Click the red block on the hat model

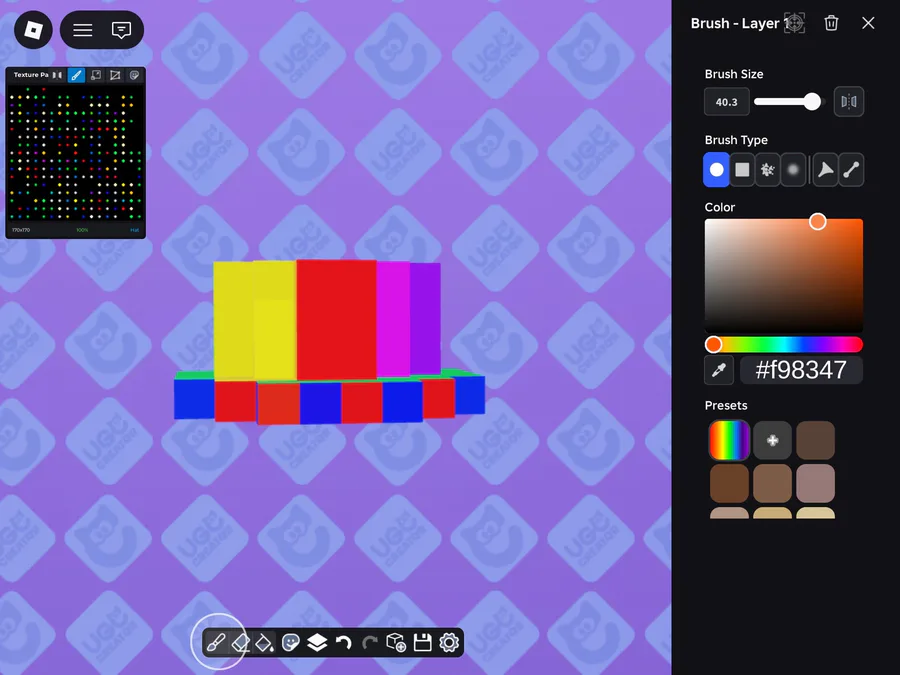[336, 319]
